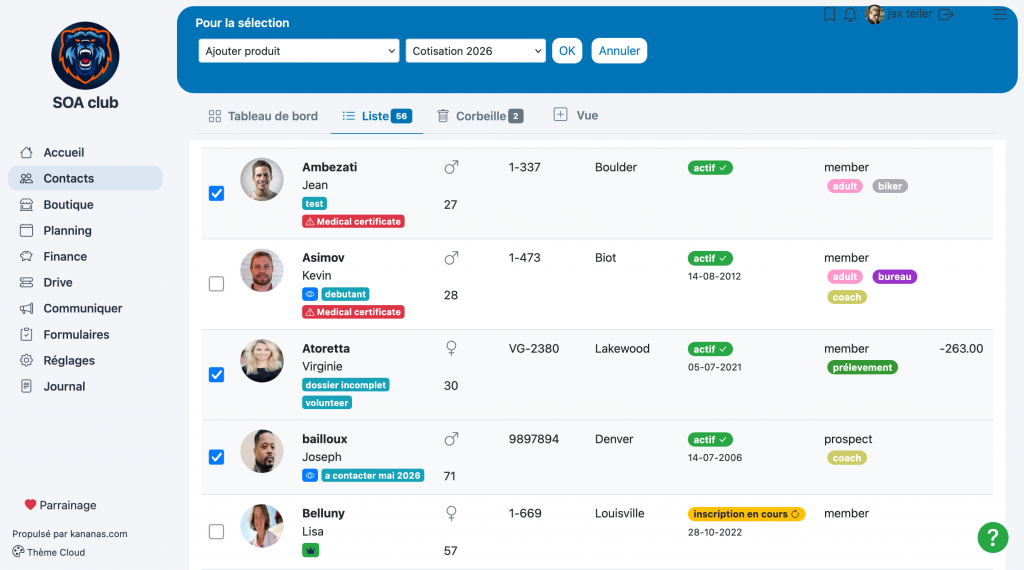
Task: Uncheck the Ambezati Jean checkbox
Action: (216, 193)
